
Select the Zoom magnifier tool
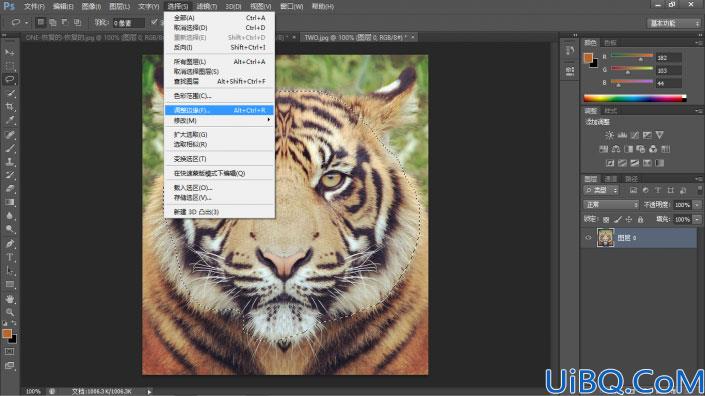click(9, 312)
